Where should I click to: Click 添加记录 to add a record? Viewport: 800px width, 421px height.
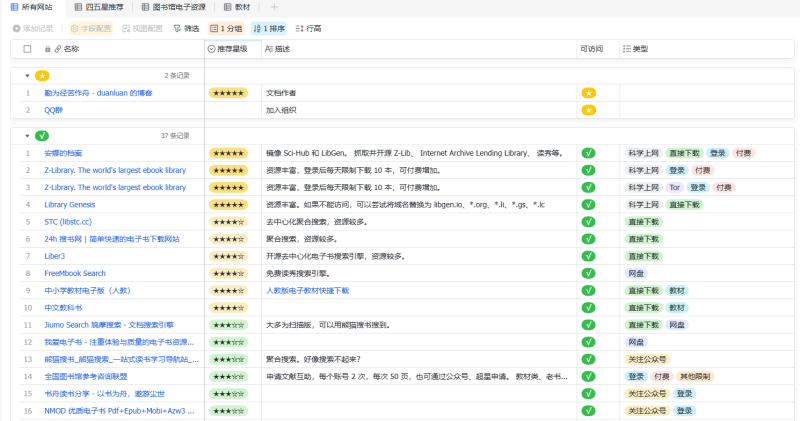[33, 29]
